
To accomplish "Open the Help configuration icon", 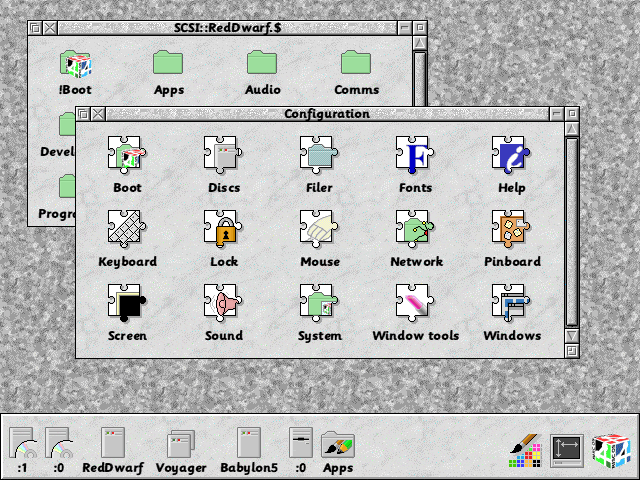I will (511, 155).
